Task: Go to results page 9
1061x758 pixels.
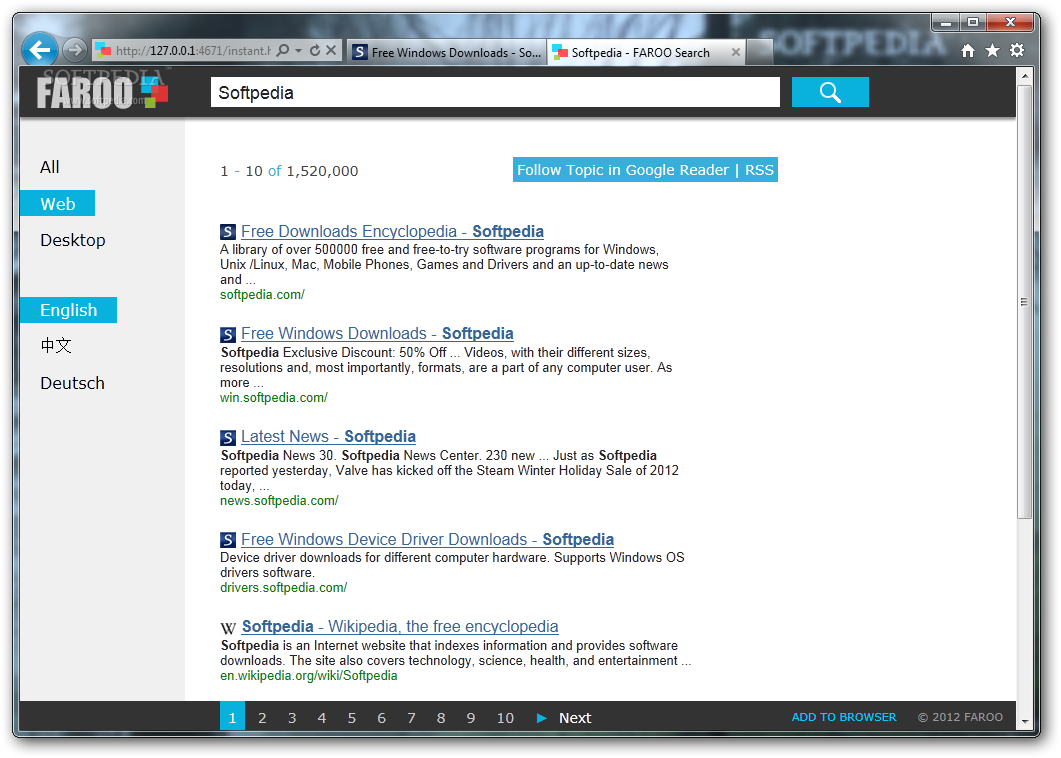Action: pyautogui.click(x=470, y=718)
